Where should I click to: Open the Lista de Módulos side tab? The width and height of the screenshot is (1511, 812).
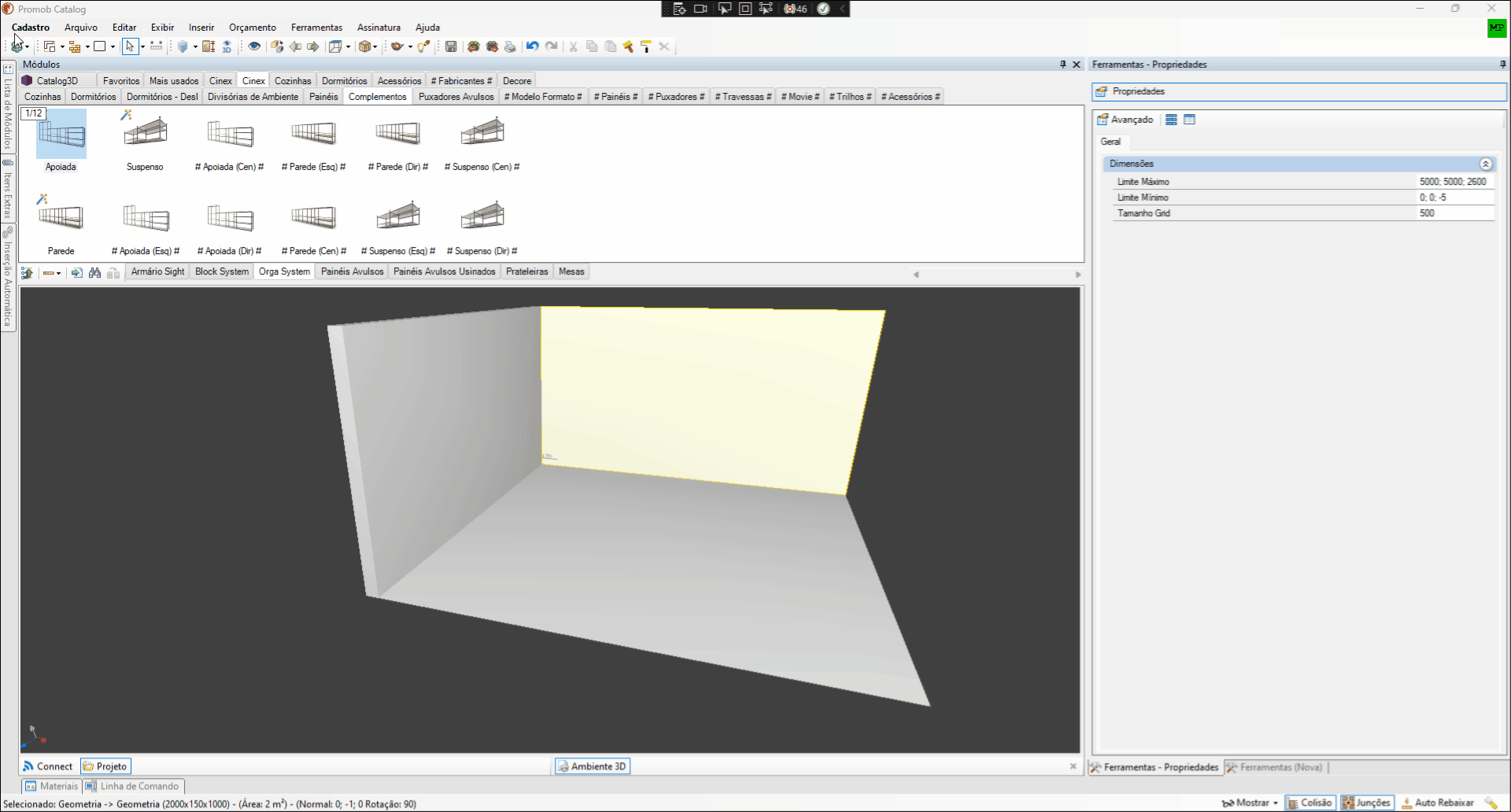(x=8, y=107)
